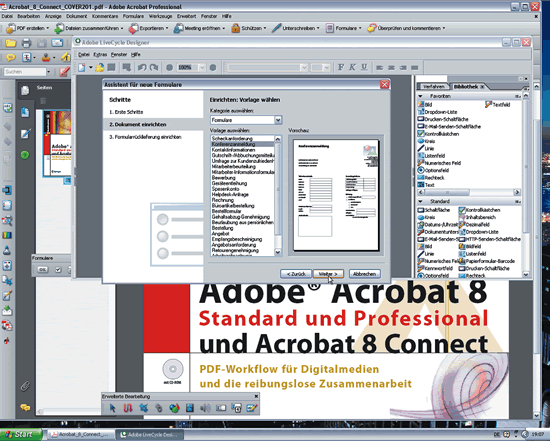The width and height of the screenshot is (550, 441).
Task: Pick Bild object in Favoriten section
Action: coord(425,105)
